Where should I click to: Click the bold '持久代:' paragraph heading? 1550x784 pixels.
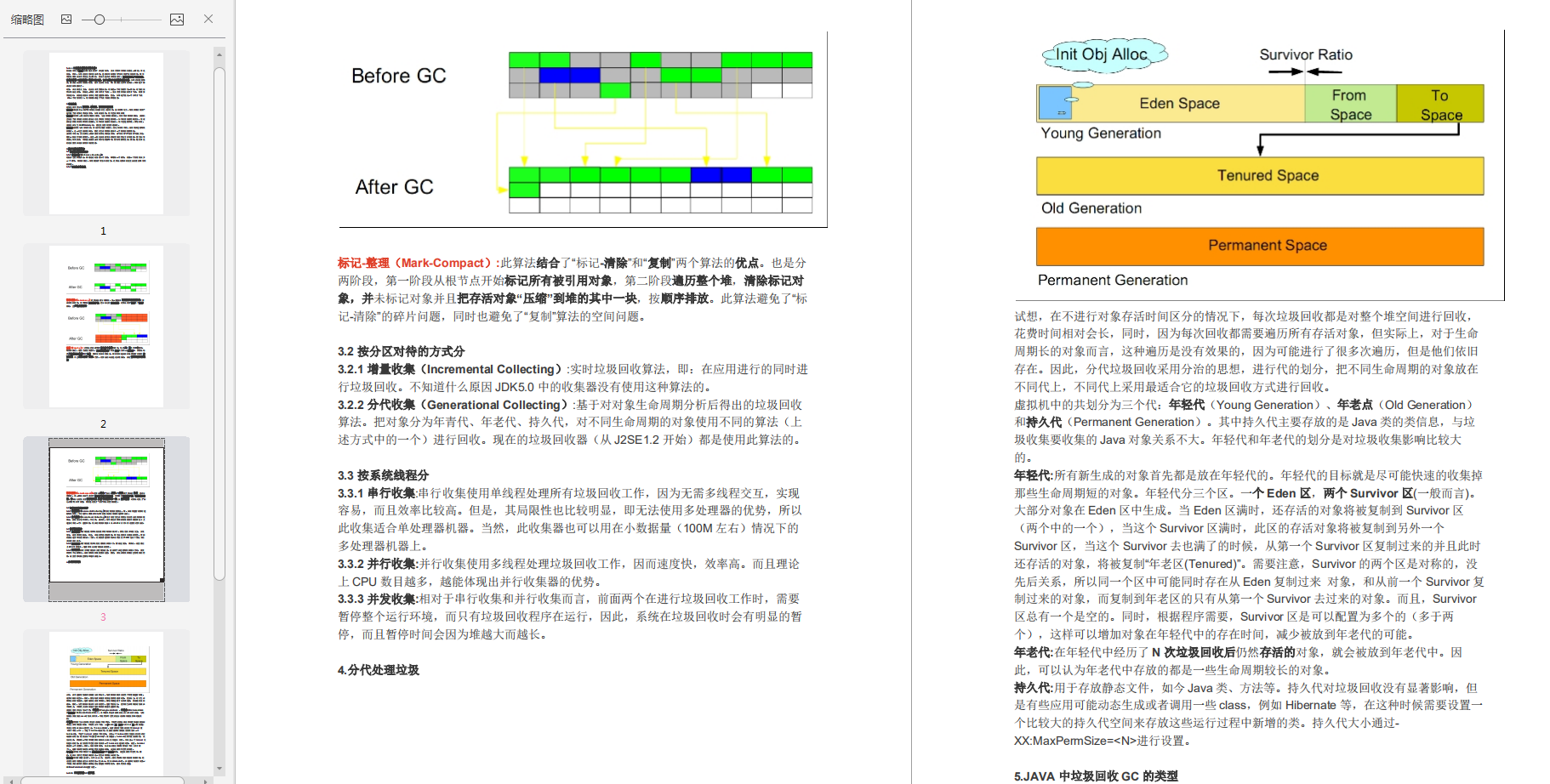1034,688
